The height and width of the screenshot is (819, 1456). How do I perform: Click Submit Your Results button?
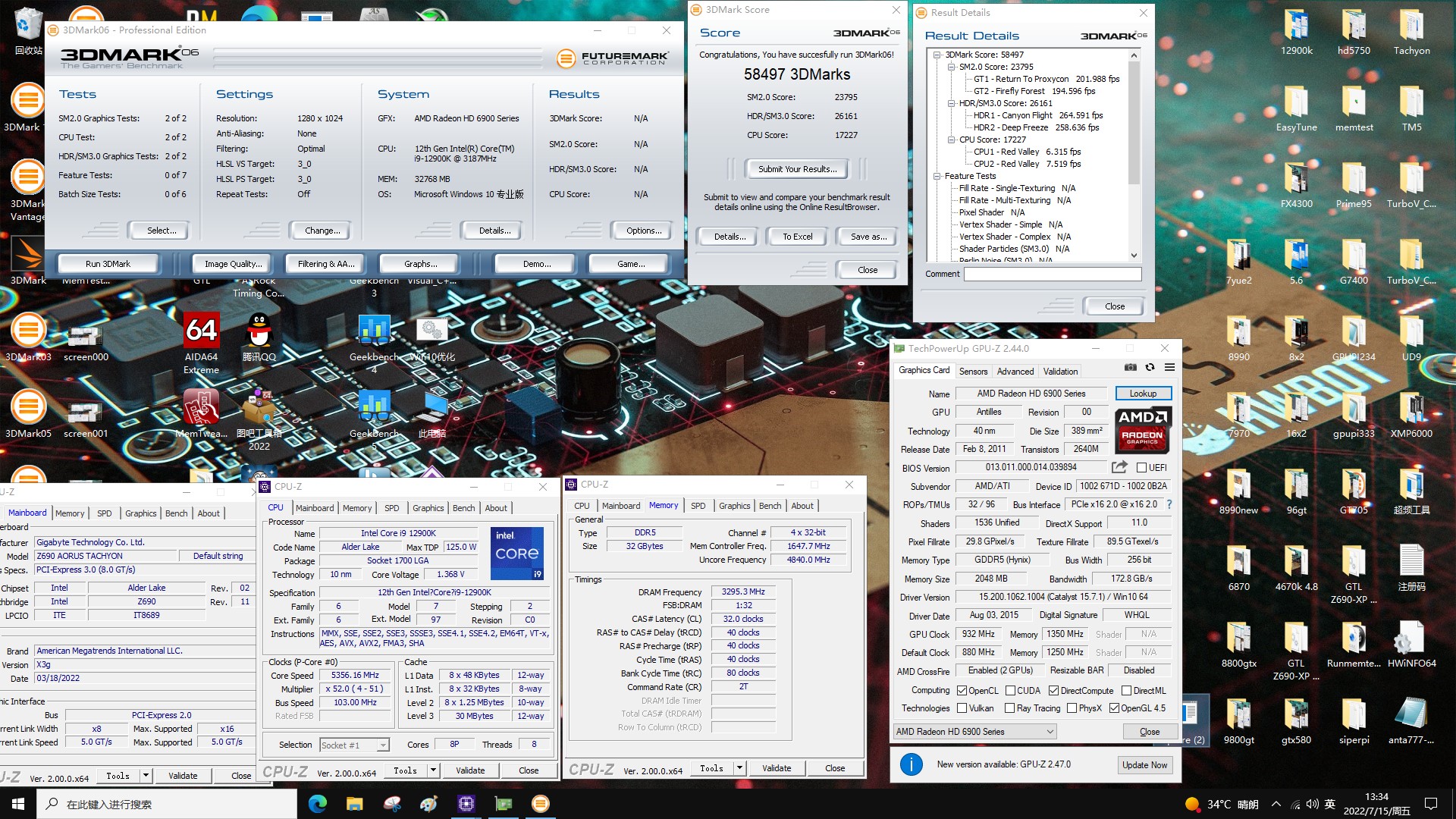click(x=797, y=169)
